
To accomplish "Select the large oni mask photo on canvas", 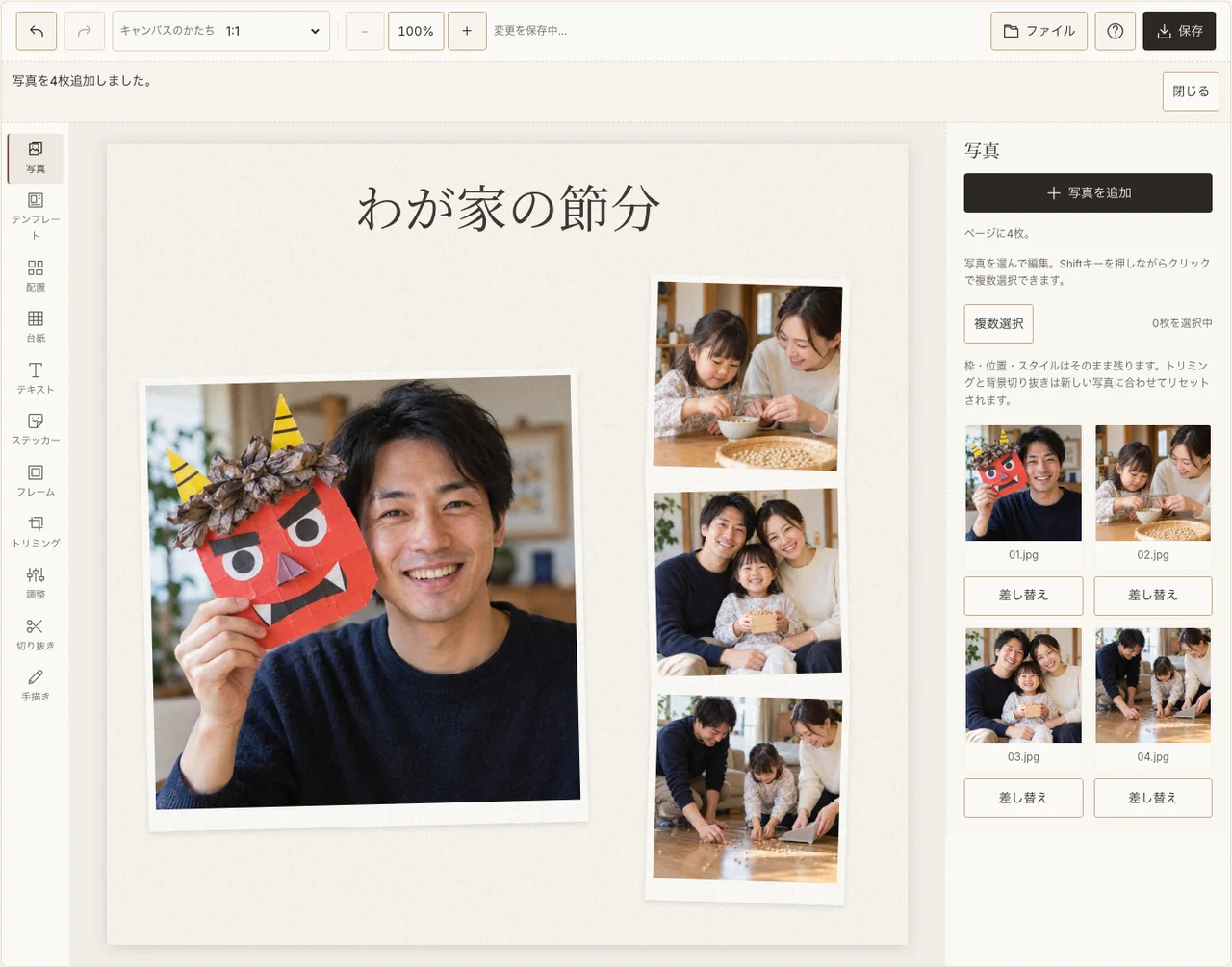I will coord(364,598).
